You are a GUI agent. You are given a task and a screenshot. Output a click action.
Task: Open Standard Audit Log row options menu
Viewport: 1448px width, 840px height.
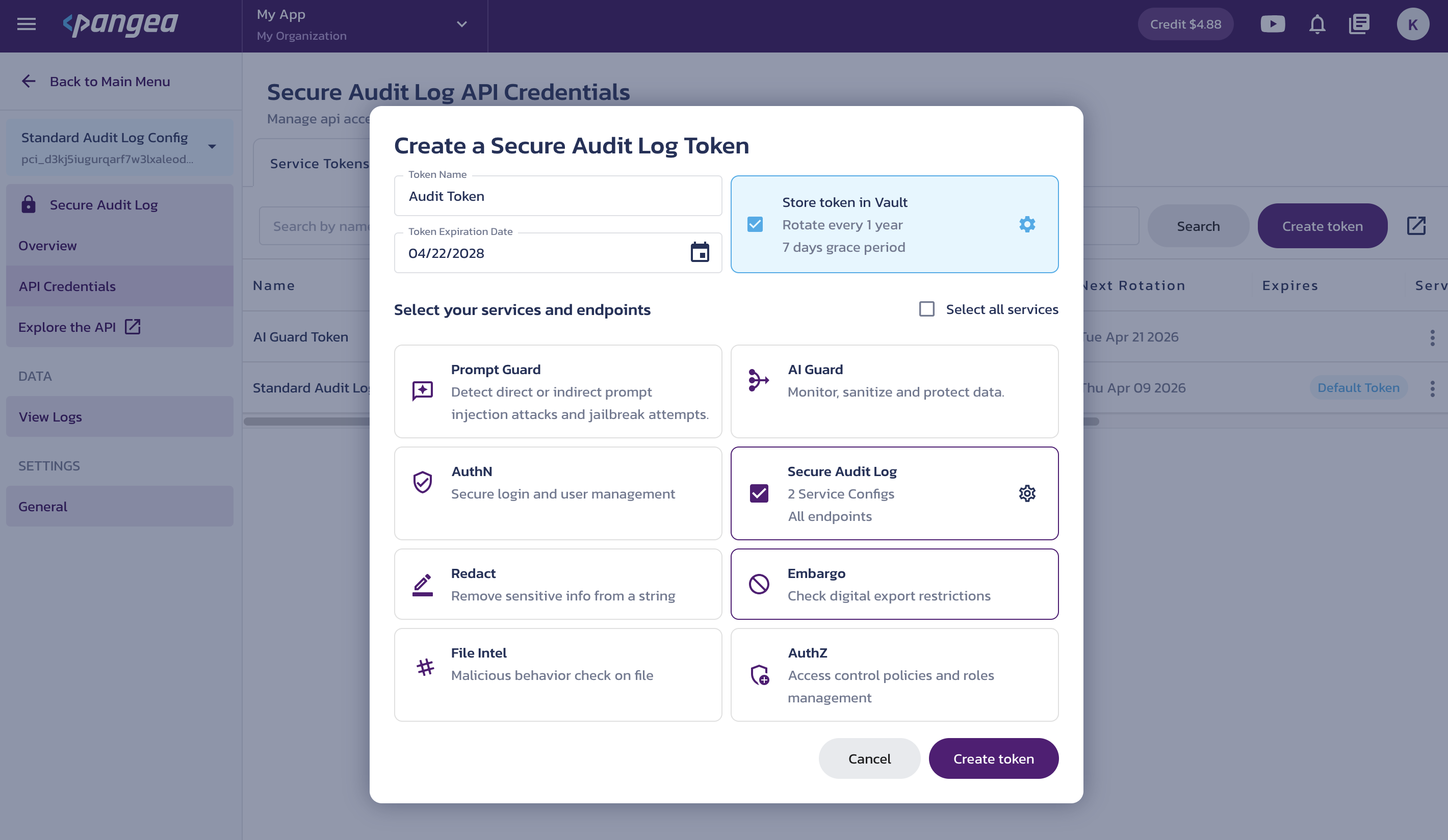pos(1432,388)
